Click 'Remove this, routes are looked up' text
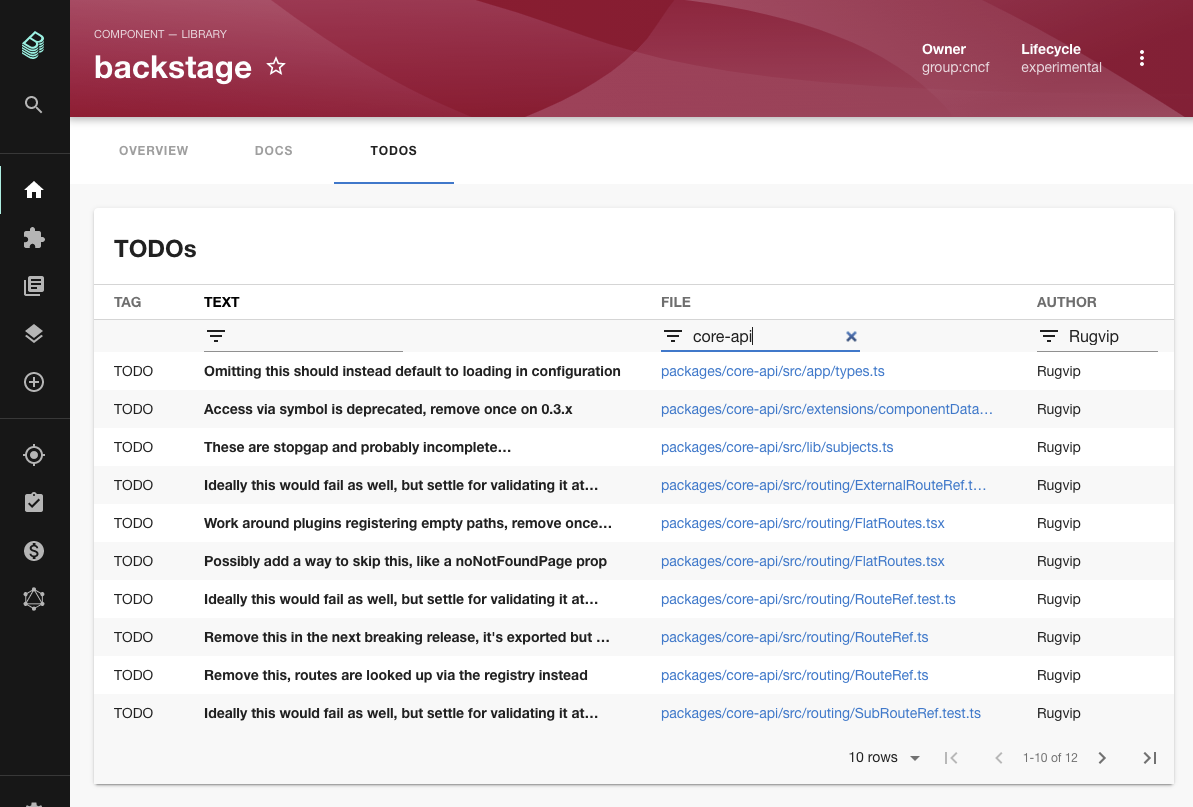 [x=396, y=675]
